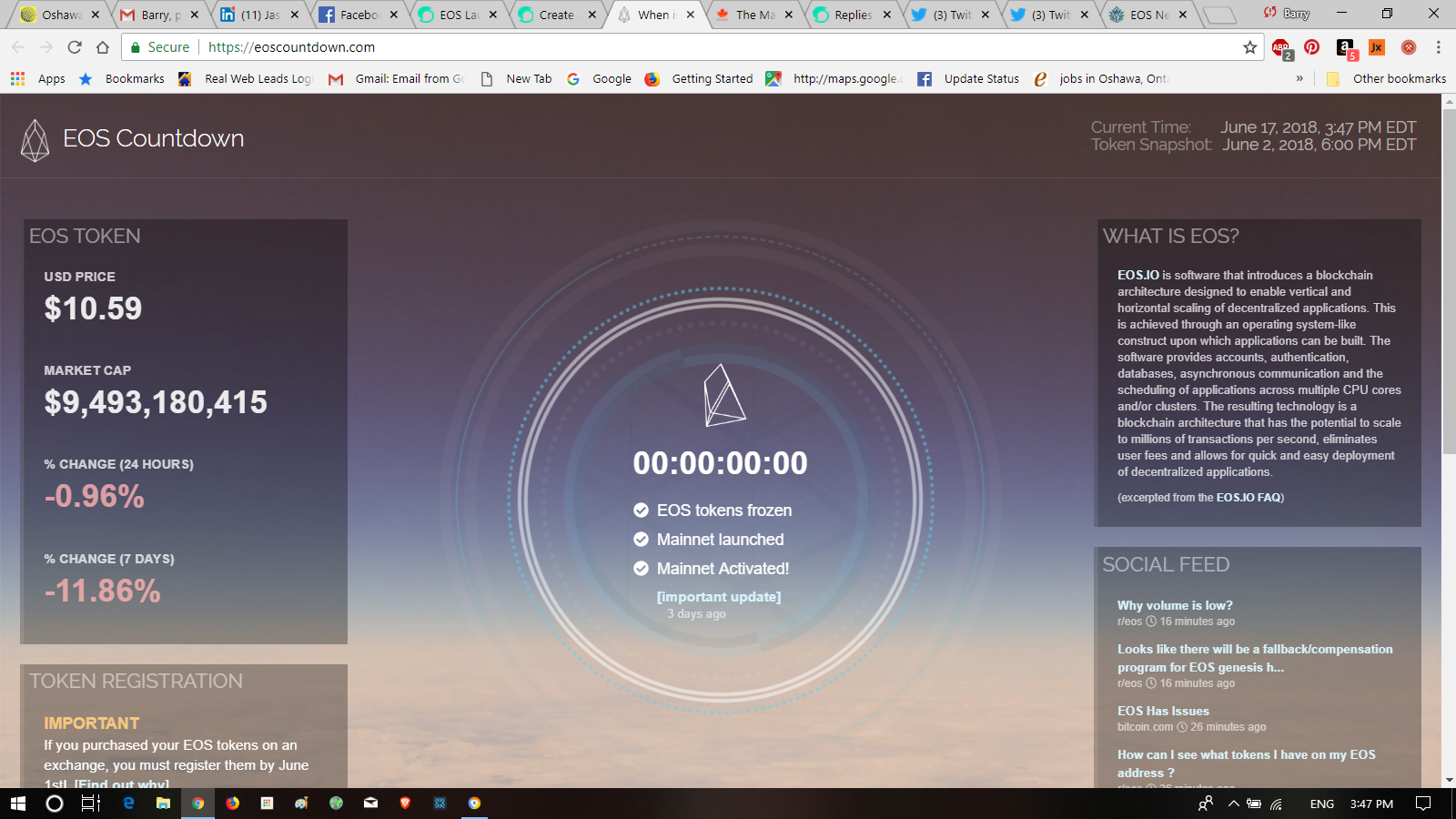1456x819 pixels.
Task: Open the fallback/compensation program post
Action: click(1255, 658)
